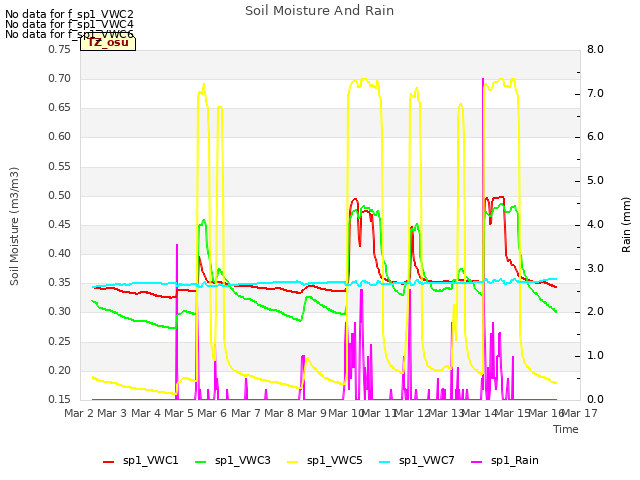This screenshot has height=480, width=640.
Task: Click the 8.0 rain axis tick label
Action: click(595, 49)
